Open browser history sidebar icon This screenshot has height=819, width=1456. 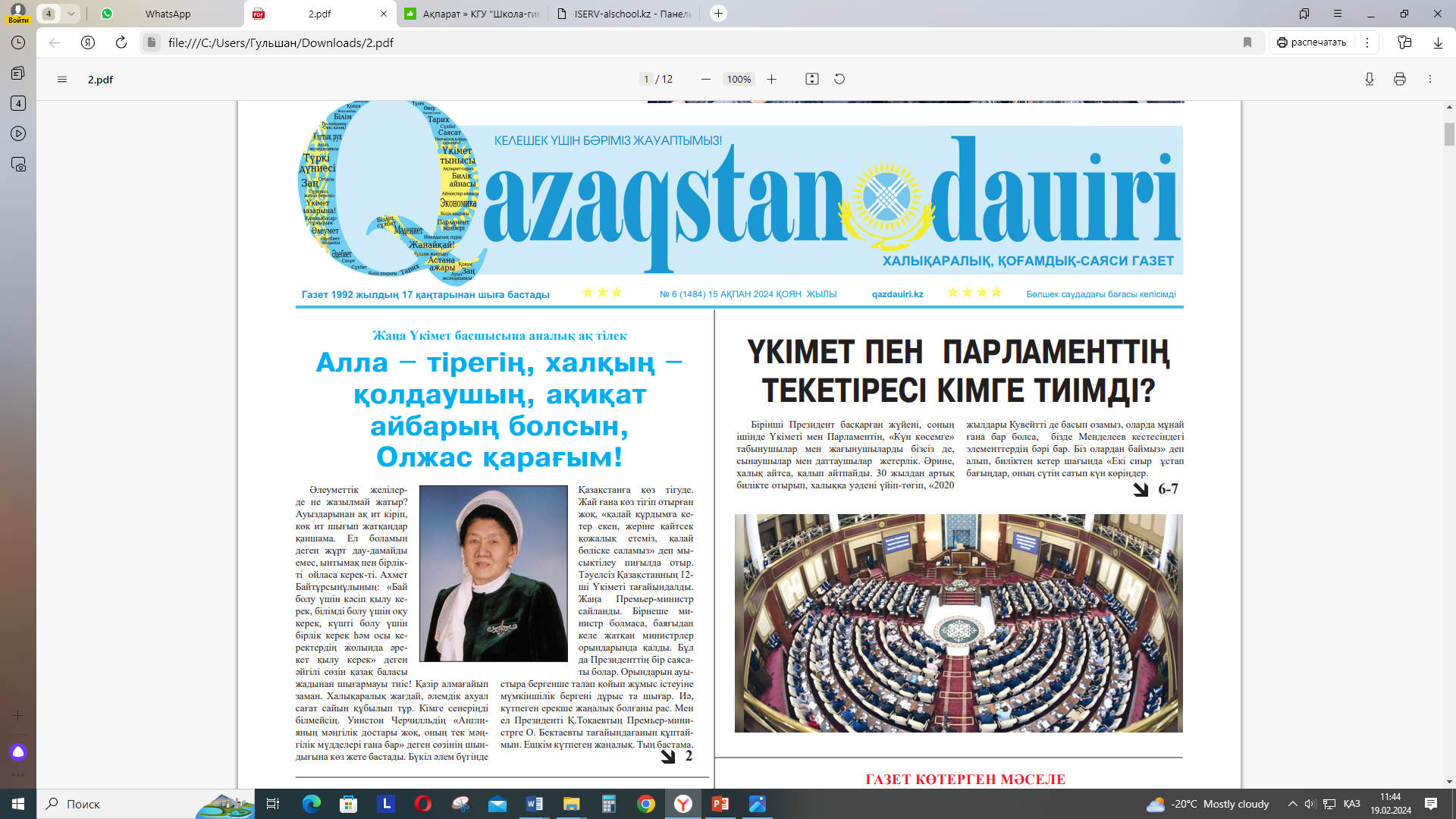coord(18,42)
